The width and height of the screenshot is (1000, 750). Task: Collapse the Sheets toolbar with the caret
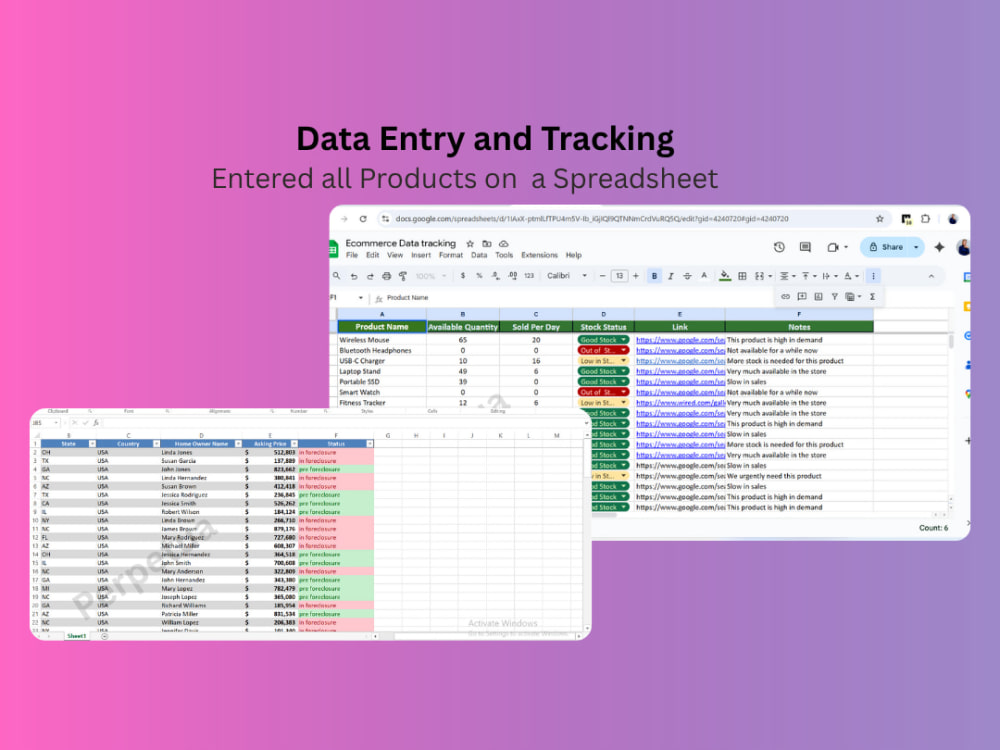[932, 276]
